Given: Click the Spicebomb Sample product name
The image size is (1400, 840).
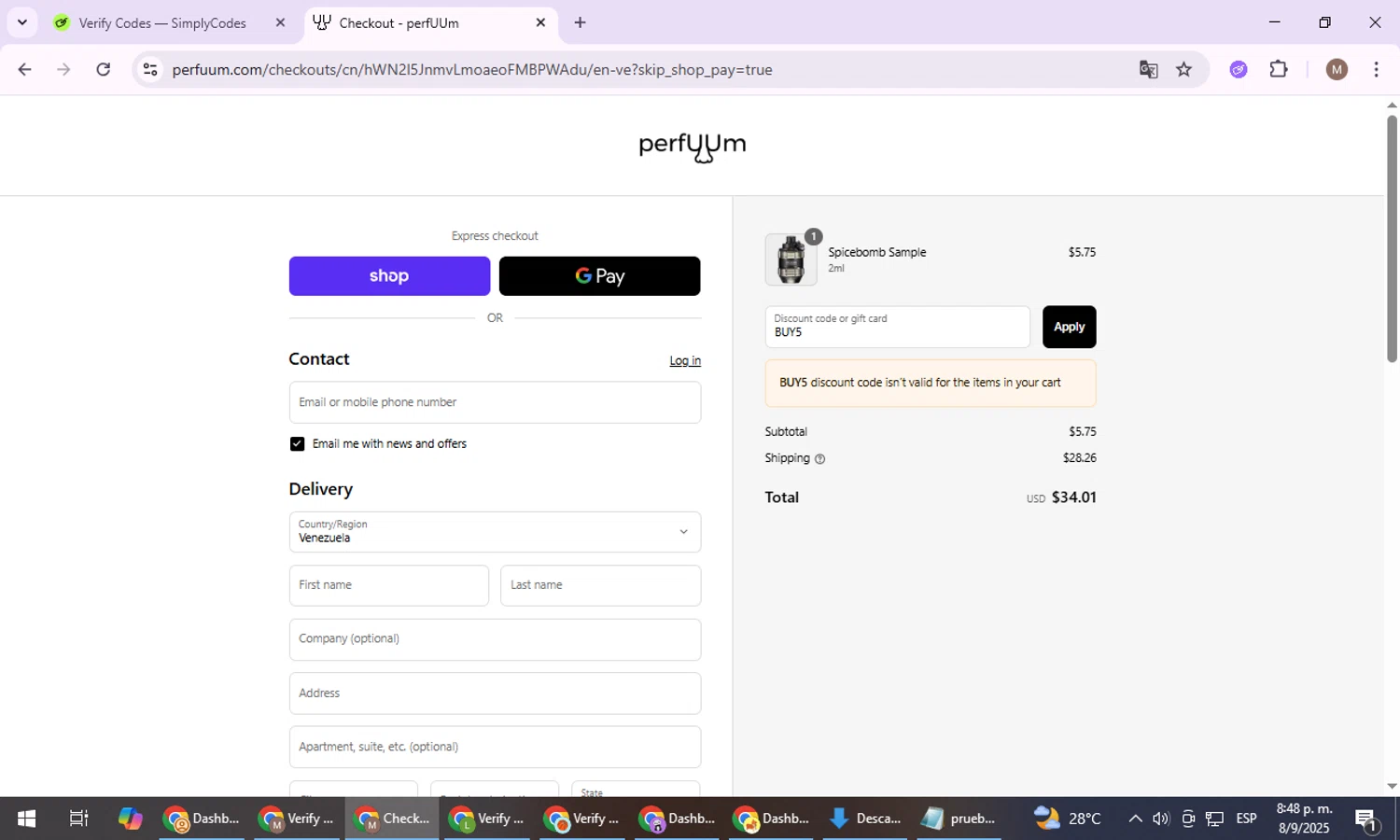Looking at the screenshot, I should pos(877,253).
